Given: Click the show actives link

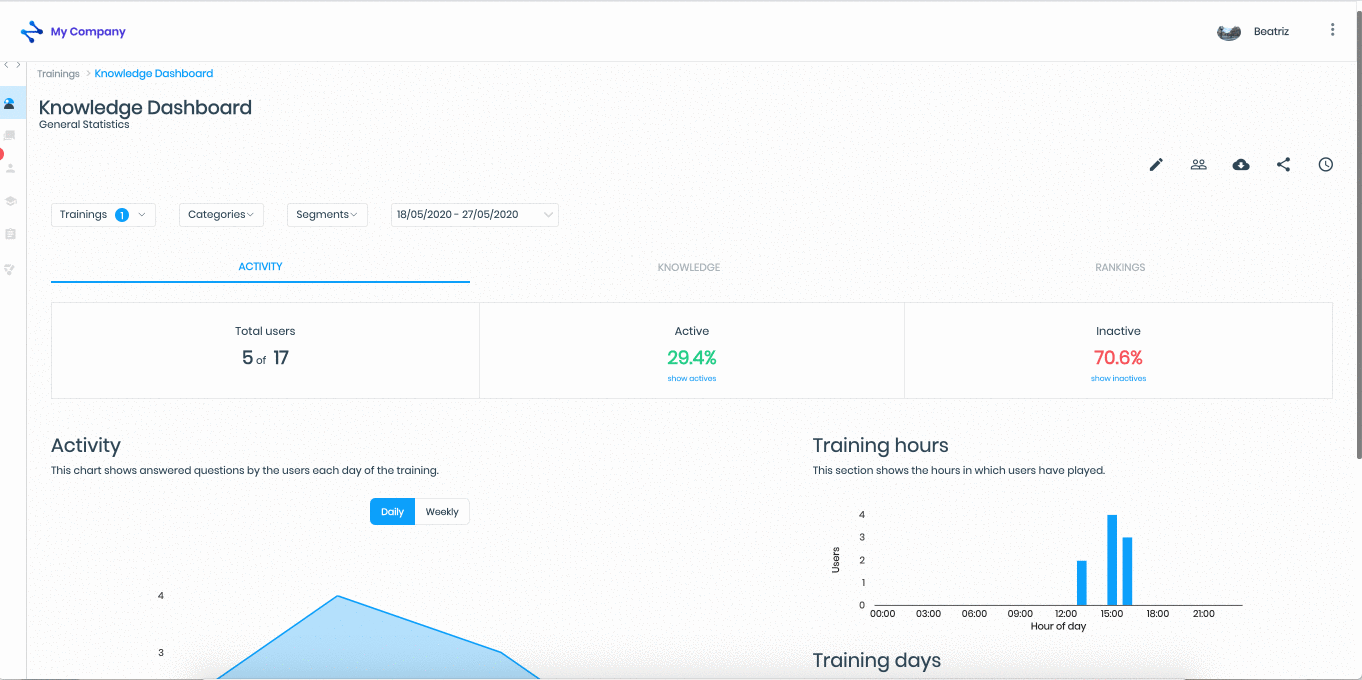Looking at the screenshot, I should [x=692, y=379].
